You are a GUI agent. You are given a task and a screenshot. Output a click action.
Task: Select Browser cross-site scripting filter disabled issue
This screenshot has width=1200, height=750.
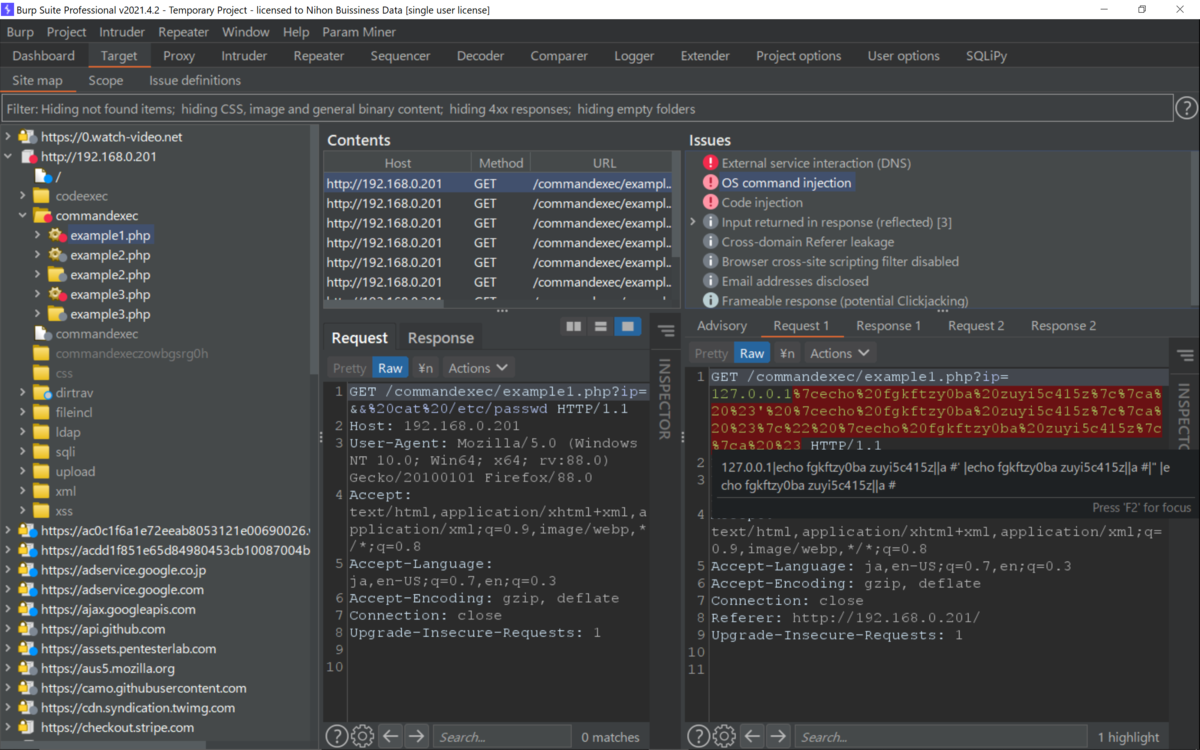click(x=840, y=262)
